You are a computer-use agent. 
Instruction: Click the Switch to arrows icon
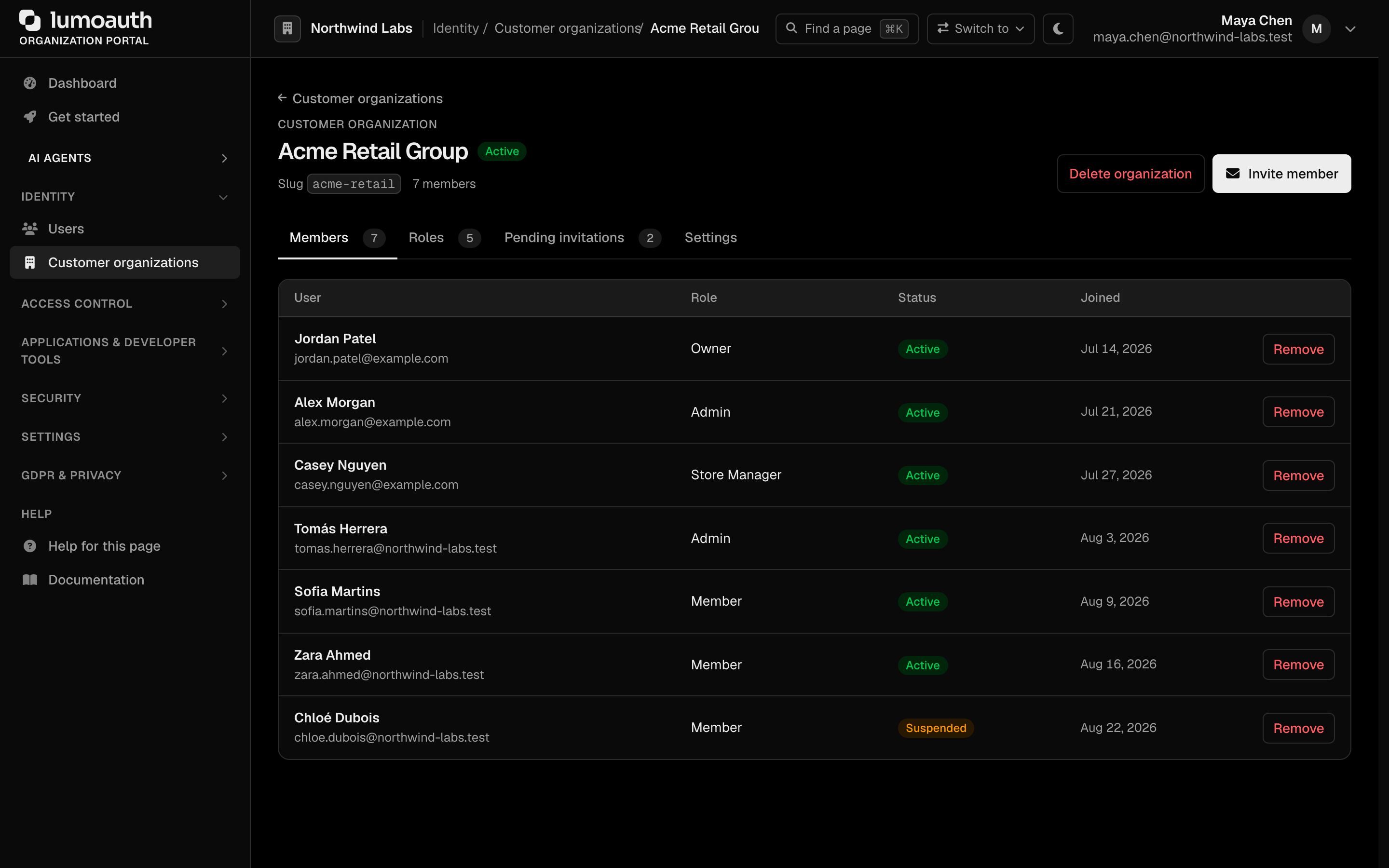[x=942, y=28]
